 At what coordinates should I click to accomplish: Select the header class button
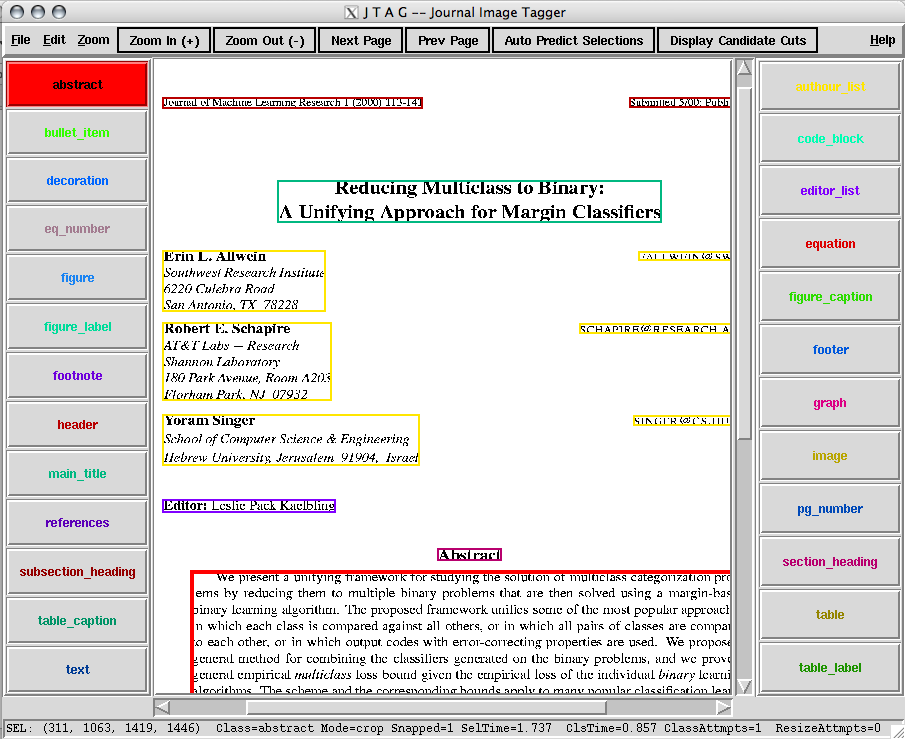[77, 425]
